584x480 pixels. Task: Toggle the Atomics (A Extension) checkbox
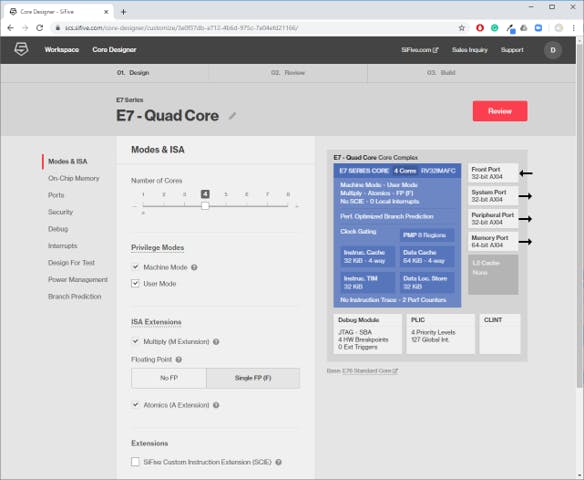point(135,404)
